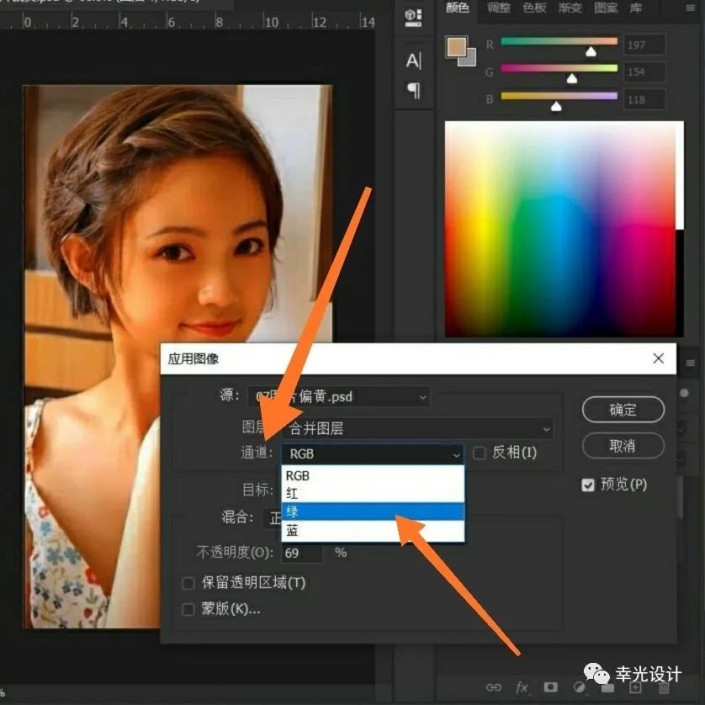Click the new adjustment layer half-circle icon
The image size is (705, 705).
point(579,687)
